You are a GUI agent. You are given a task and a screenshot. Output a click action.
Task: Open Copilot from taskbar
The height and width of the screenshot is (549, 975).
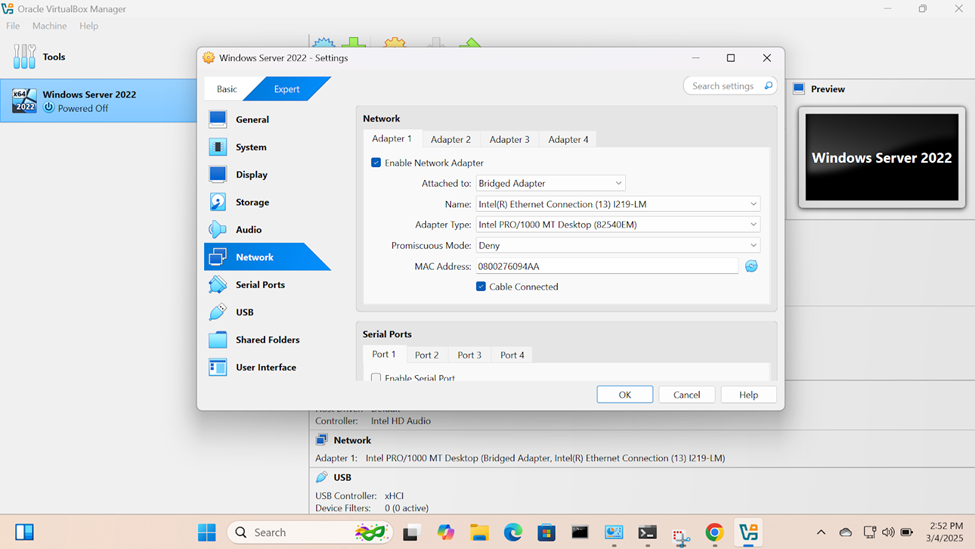446,532
